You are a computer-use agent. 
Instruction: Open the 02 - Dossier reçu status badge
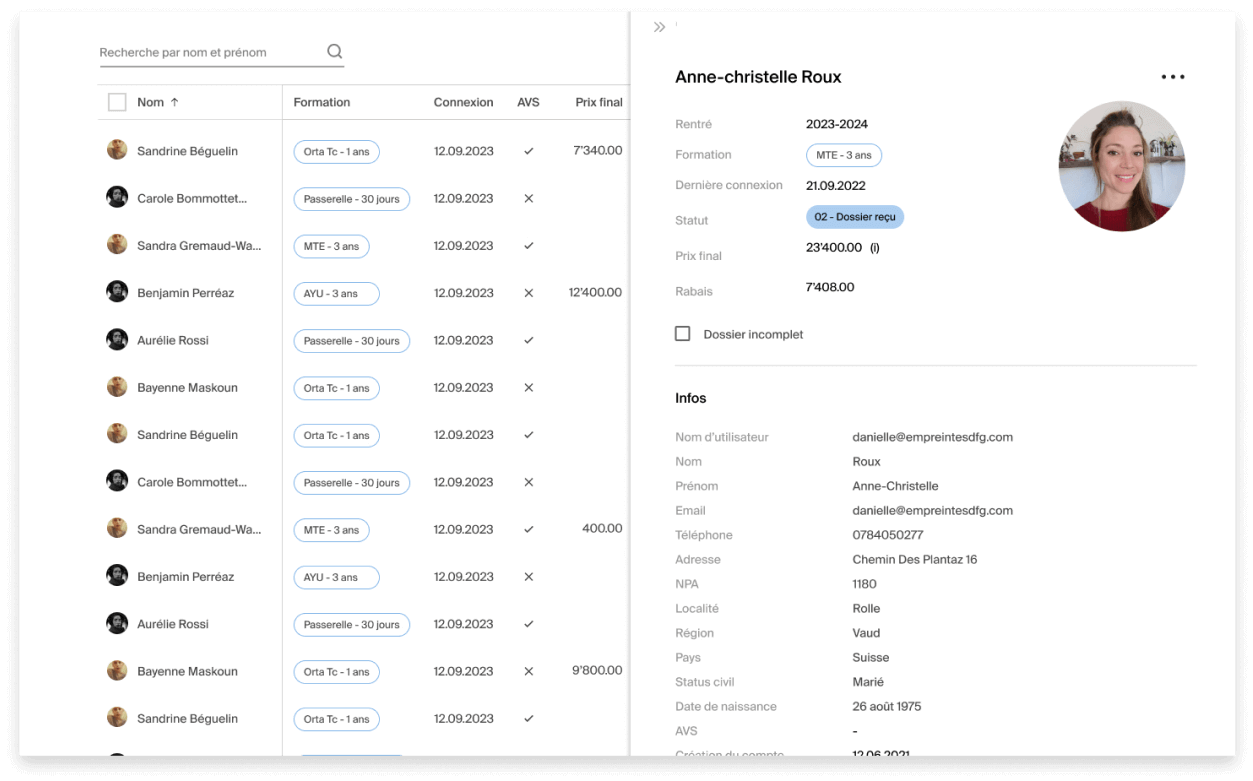854,217
